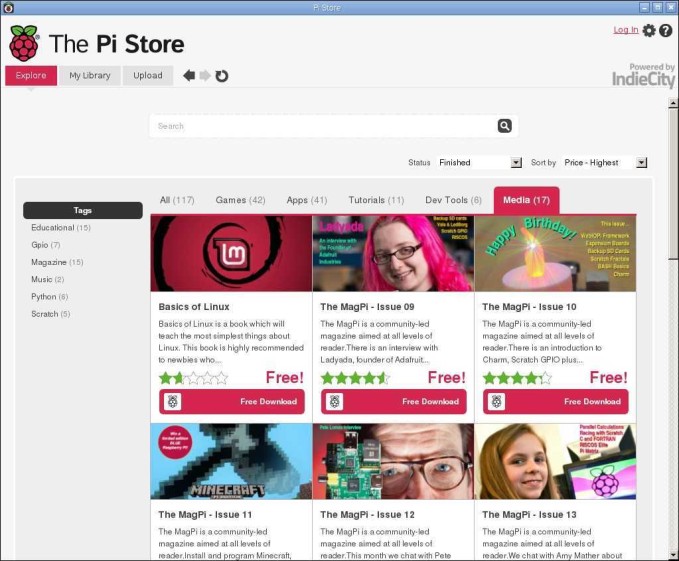This screenshot has height=561, width=679.
Task: Open the MagPi Issue 13 cover thumbnail
Action: 555,461
